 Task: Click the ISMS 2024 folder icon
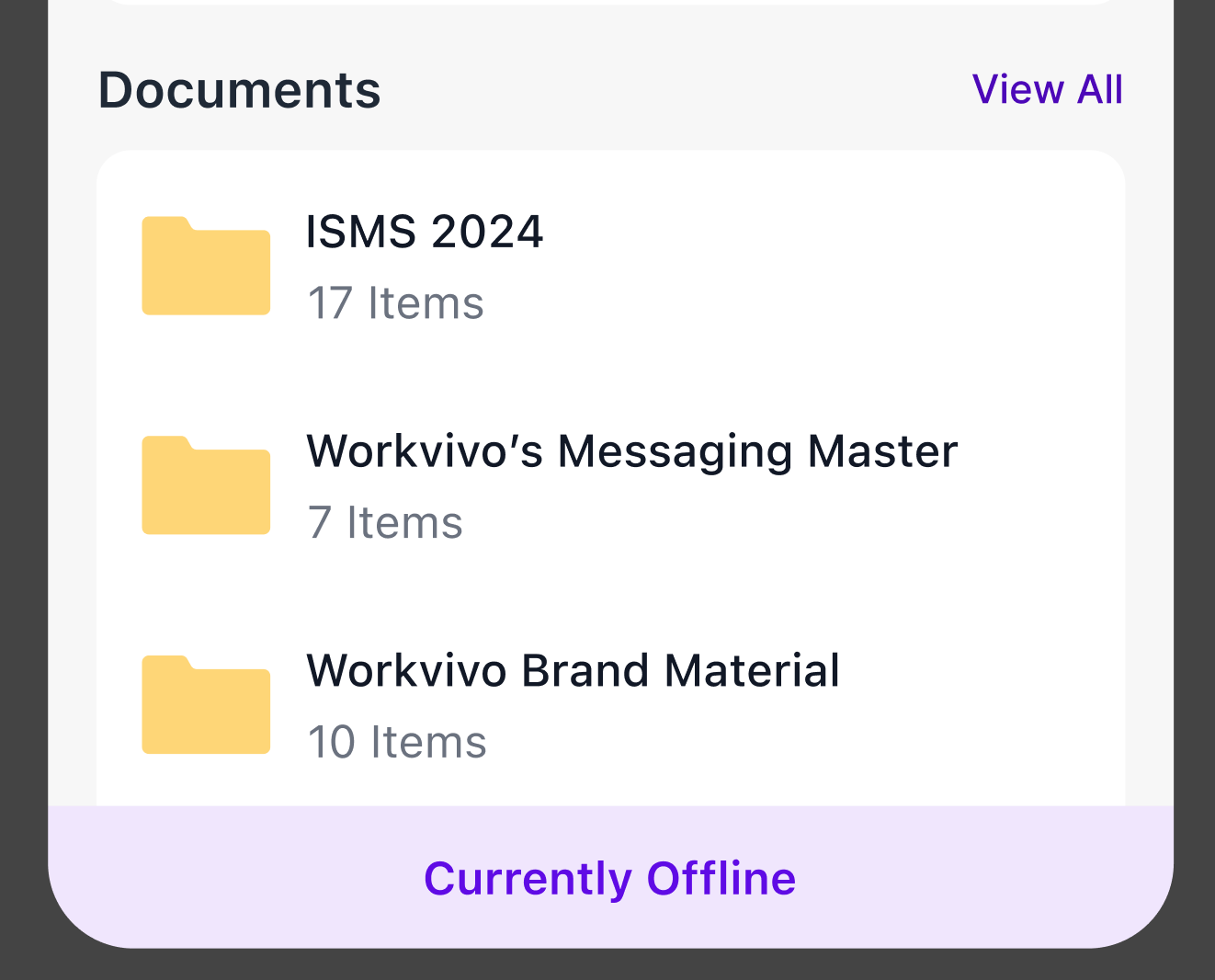point(206,266)
